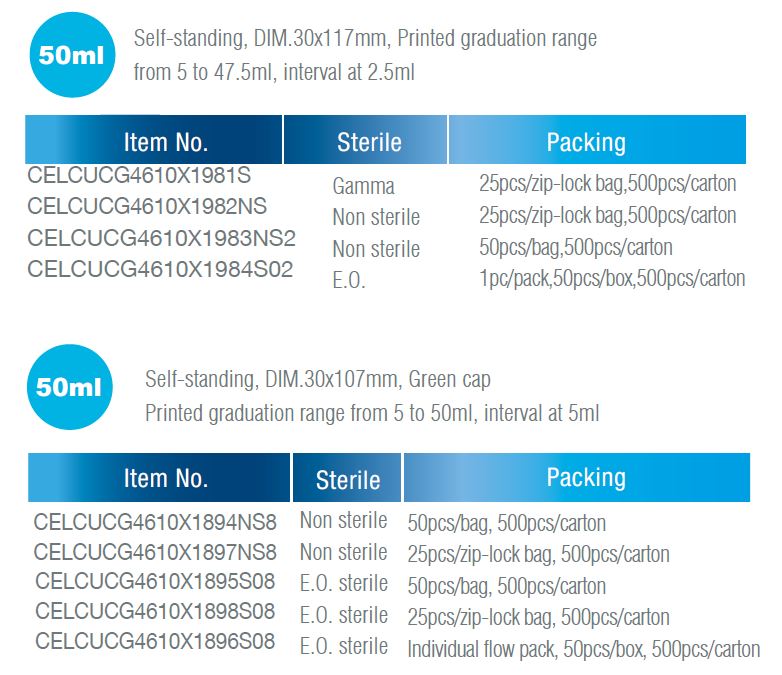Select the Individual flow pack packing text
The image size is (782, 675).
pos(584,649)
